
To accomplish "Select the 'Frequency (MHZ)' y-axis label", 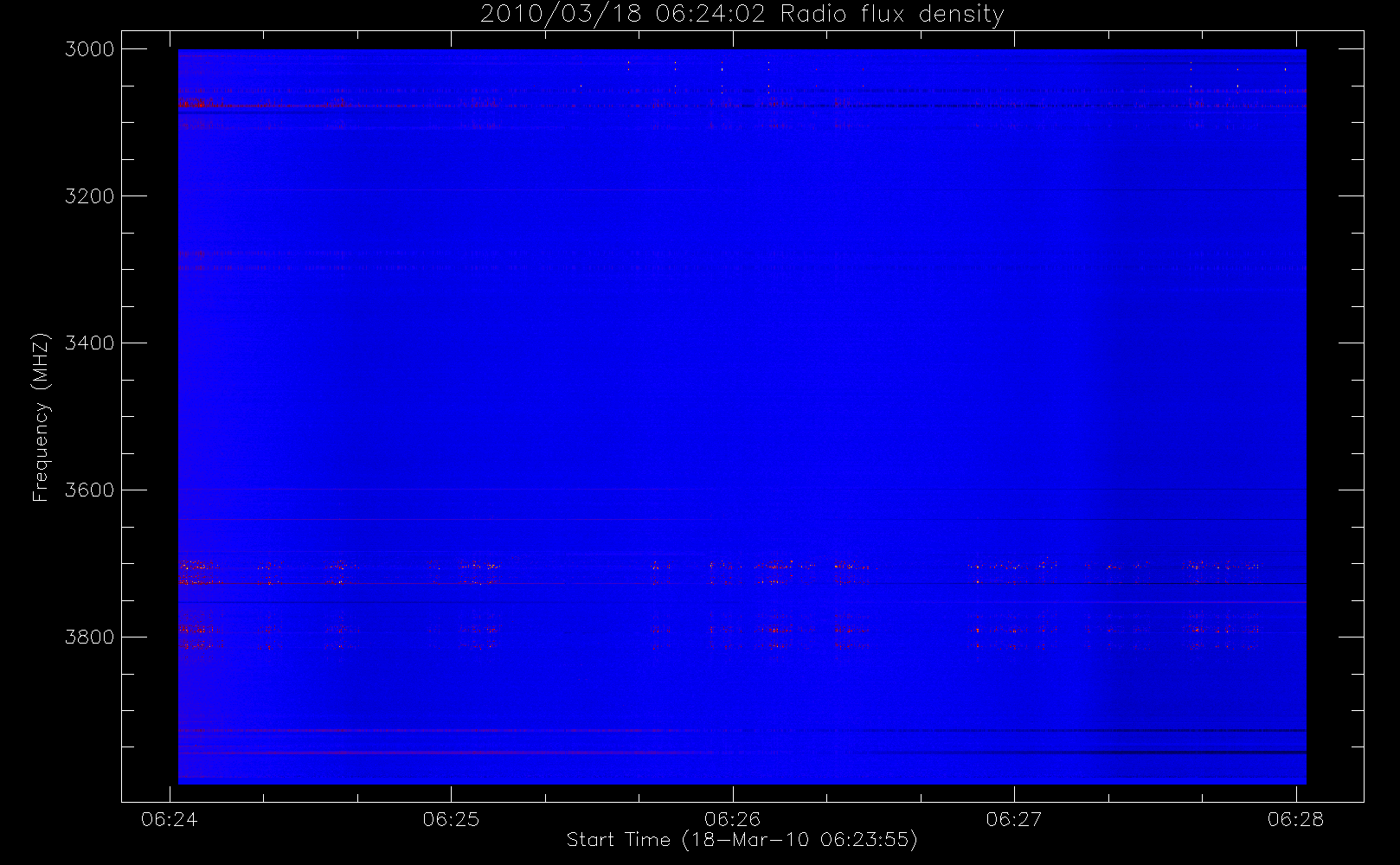I will coord(41,417).
